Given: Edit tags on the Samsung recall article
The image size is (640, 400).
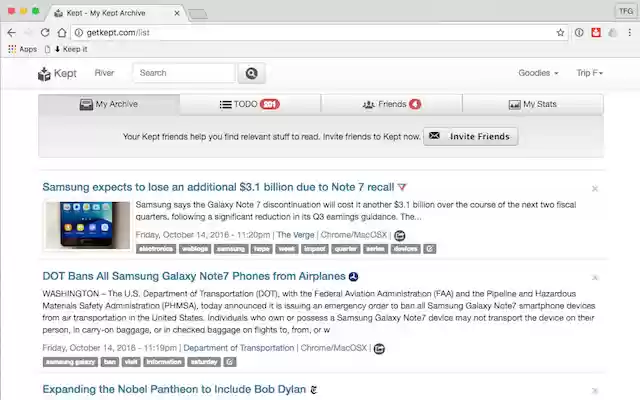Looking at the screenshot, I should click(x=429, y=249).
